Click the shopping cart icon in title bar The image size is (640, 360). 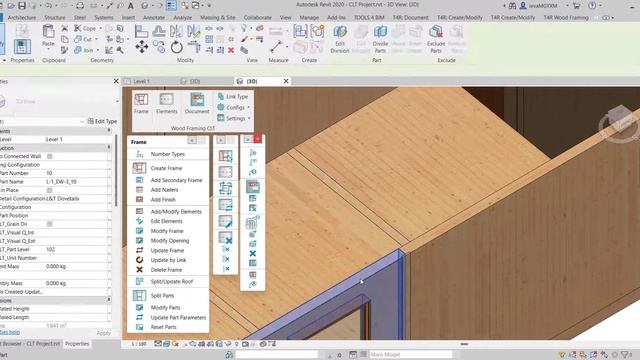576,6
